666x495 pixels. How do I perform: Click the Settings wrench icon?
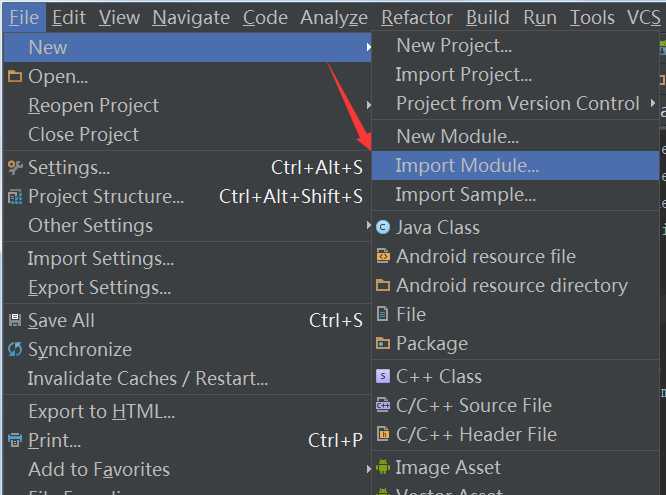pos(14,167)
